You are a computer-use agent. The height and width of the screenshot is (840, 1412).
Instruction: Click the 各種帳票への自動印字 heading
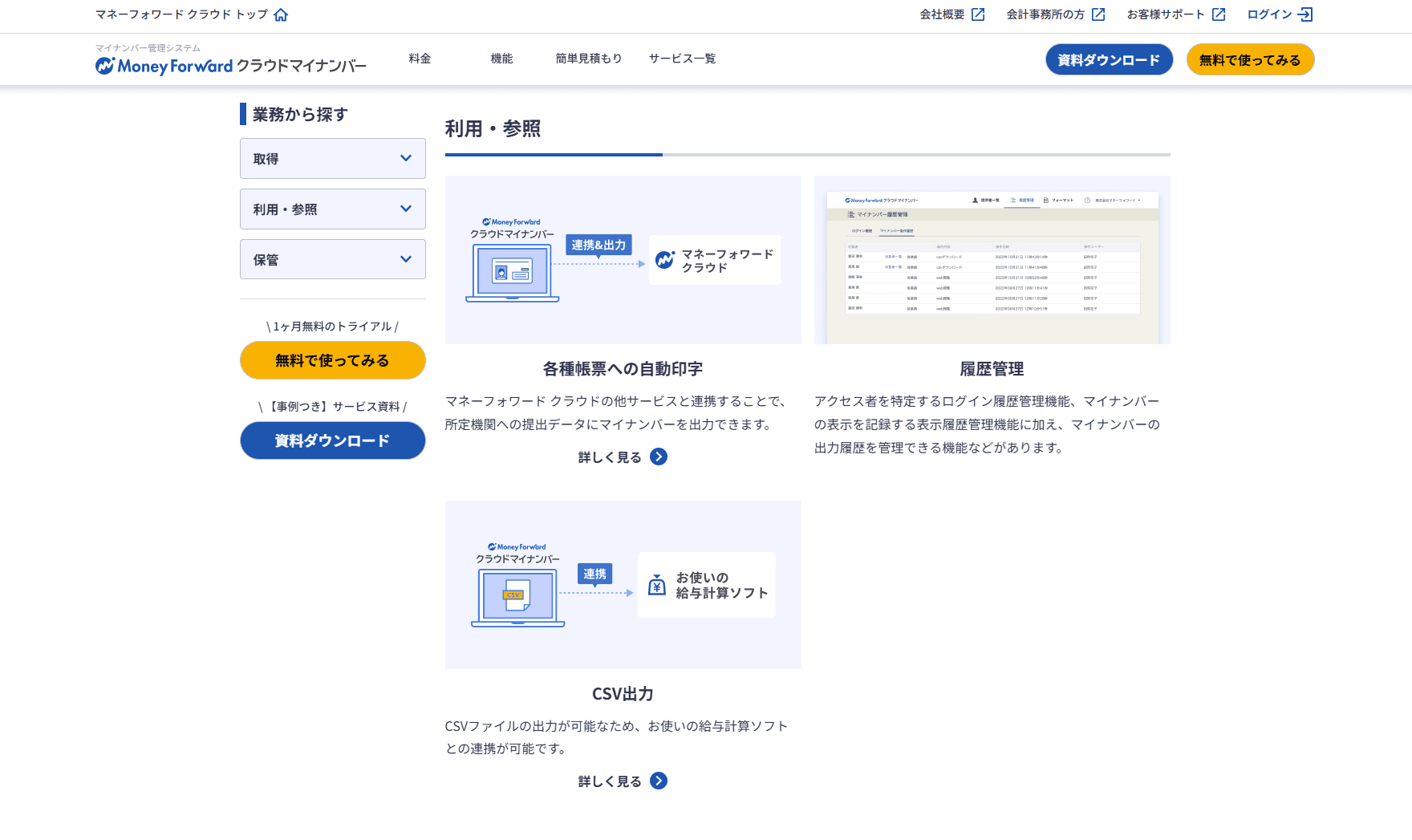[623, 369]
